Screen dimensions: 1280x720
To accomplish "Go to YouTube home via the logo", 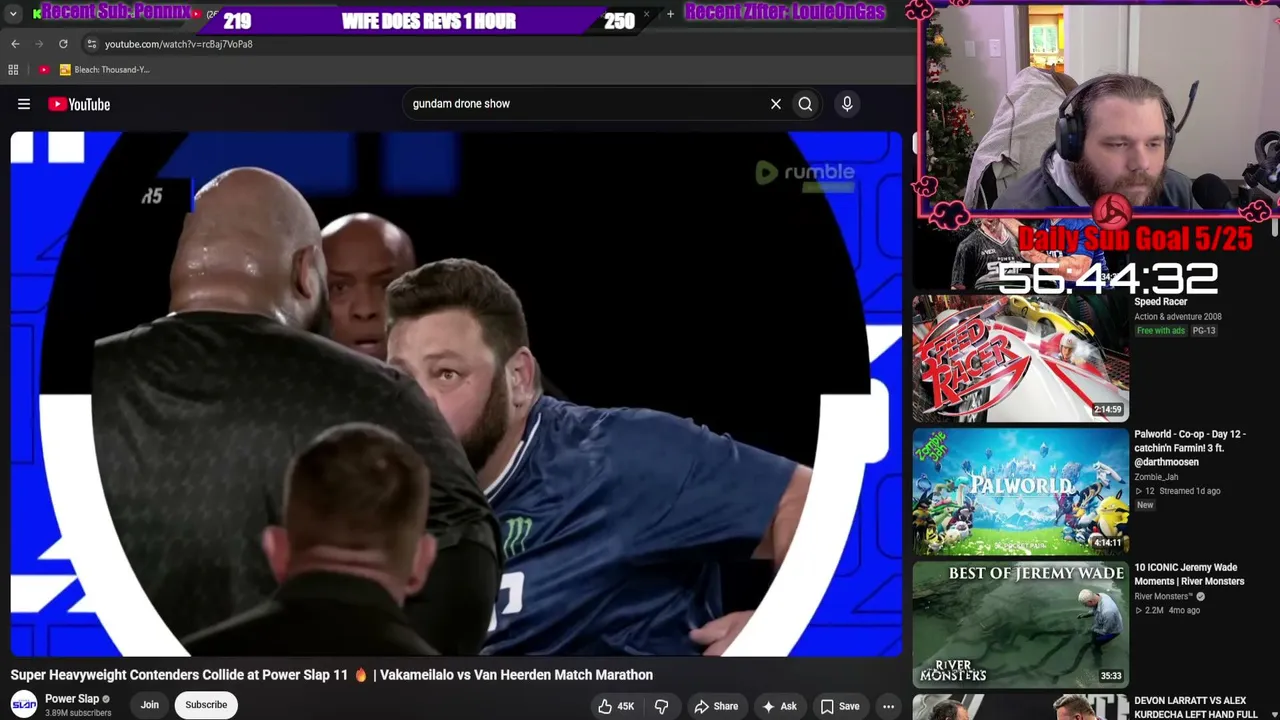I will 79,104.
